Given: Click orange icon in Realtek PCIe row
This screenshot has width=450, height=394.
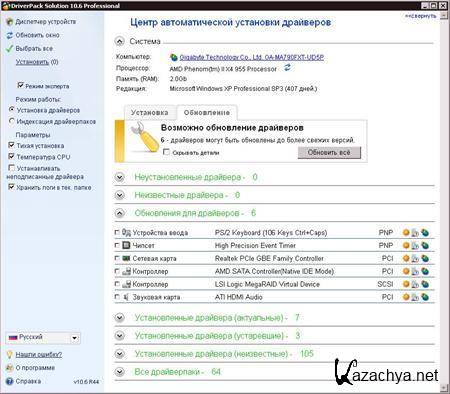Looking at the screenshot, I should pyautogui.click(x=406, y=258).
